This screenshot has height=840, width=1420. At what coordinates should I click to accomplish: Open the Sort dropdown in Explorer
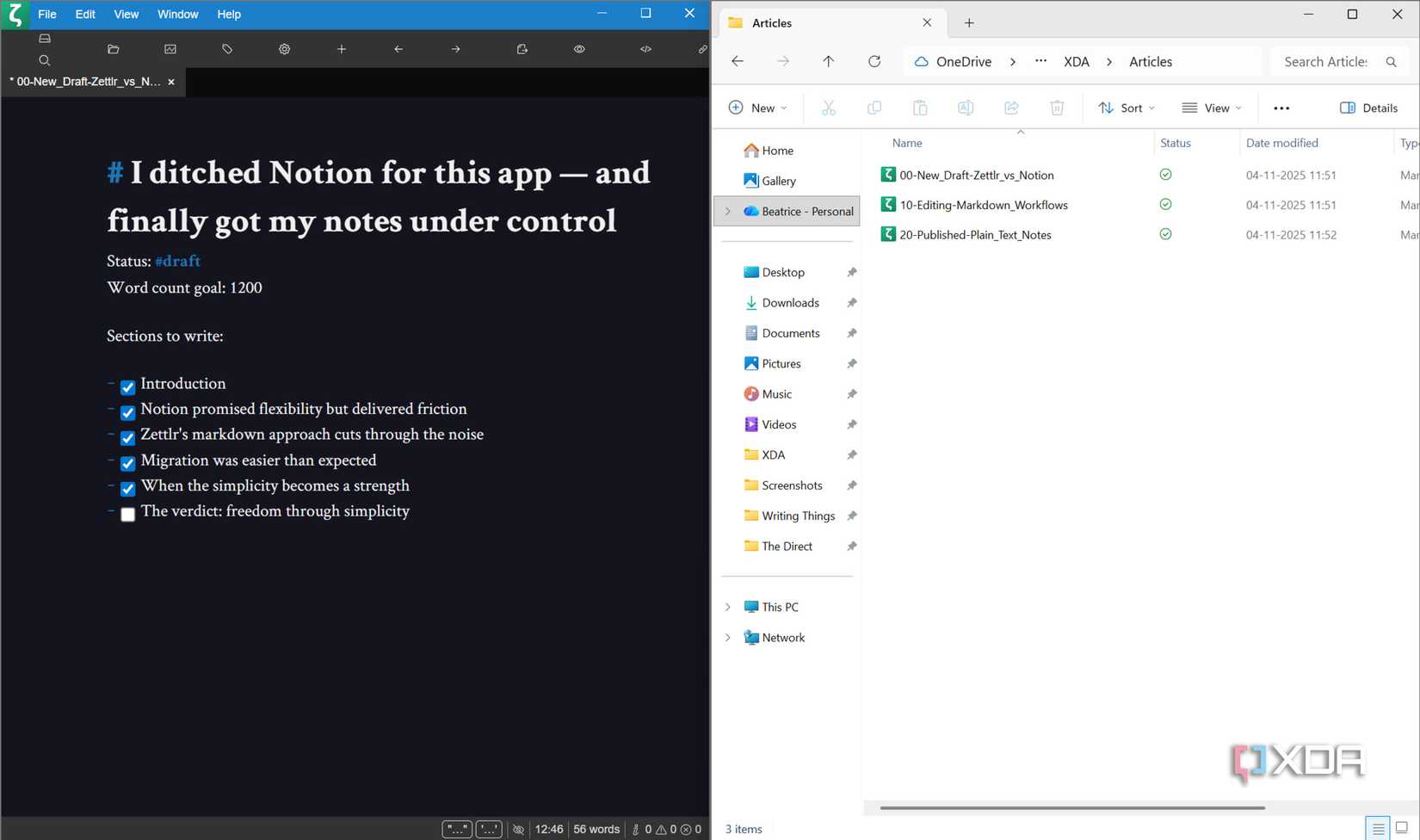(1127, 108)
